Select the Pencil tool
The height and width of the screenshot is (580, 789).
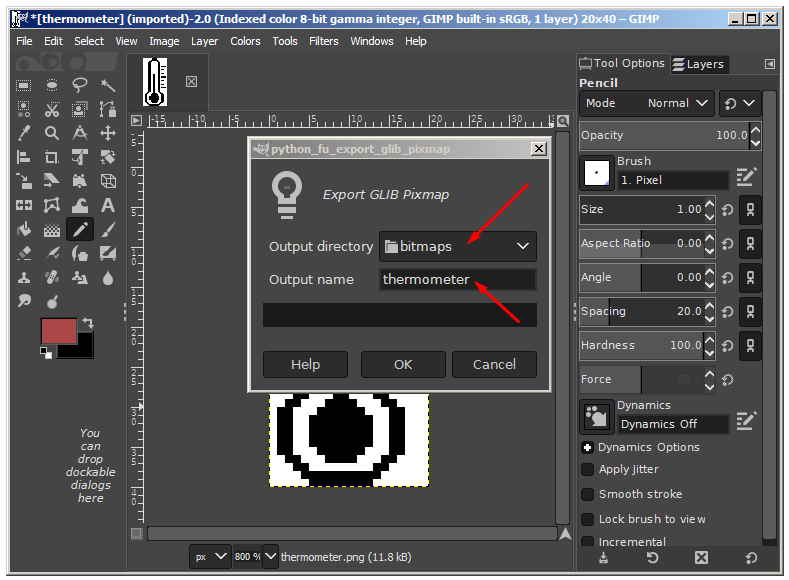point(80,230)
